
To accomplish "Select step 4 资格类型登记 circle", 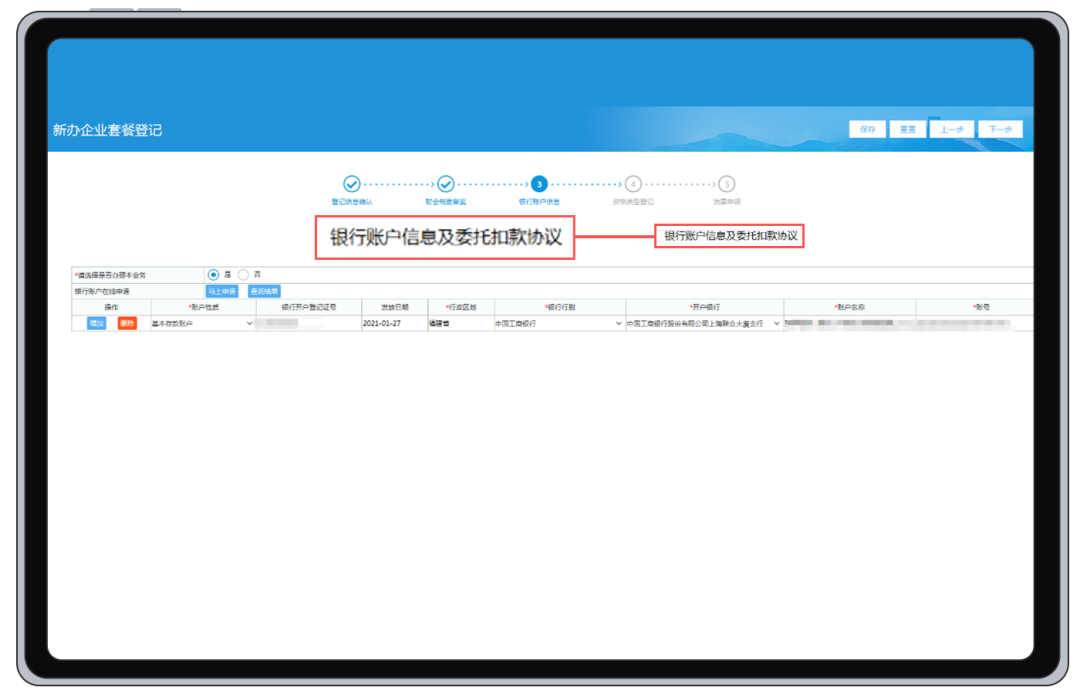I will click(633, 184).
